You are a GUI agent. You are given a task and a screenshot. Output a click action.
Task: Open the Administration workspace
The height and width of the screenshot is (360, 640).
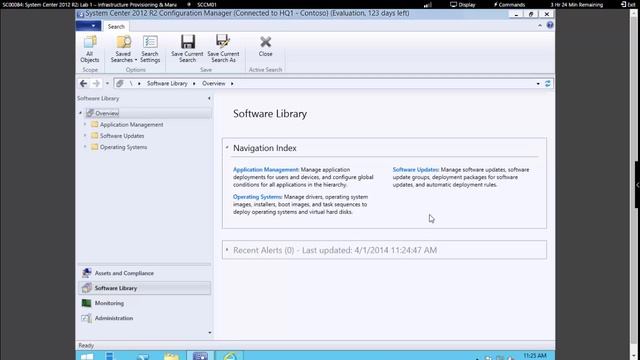[x=144, y=318]
